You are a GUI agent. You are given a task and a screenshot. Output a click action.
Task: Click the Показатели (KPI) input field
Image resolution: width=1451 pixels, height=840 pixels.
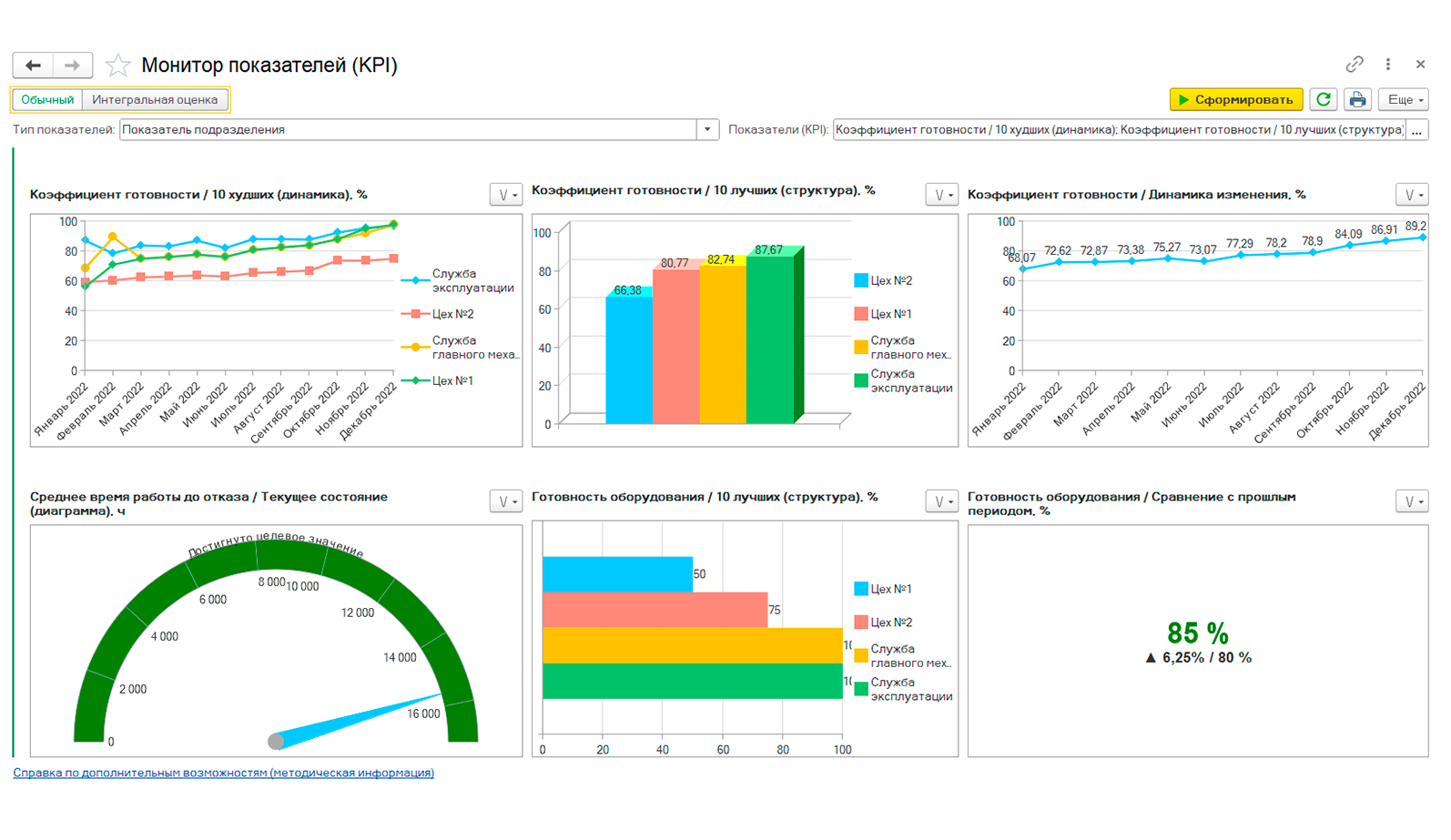(x=1118, y=129)
